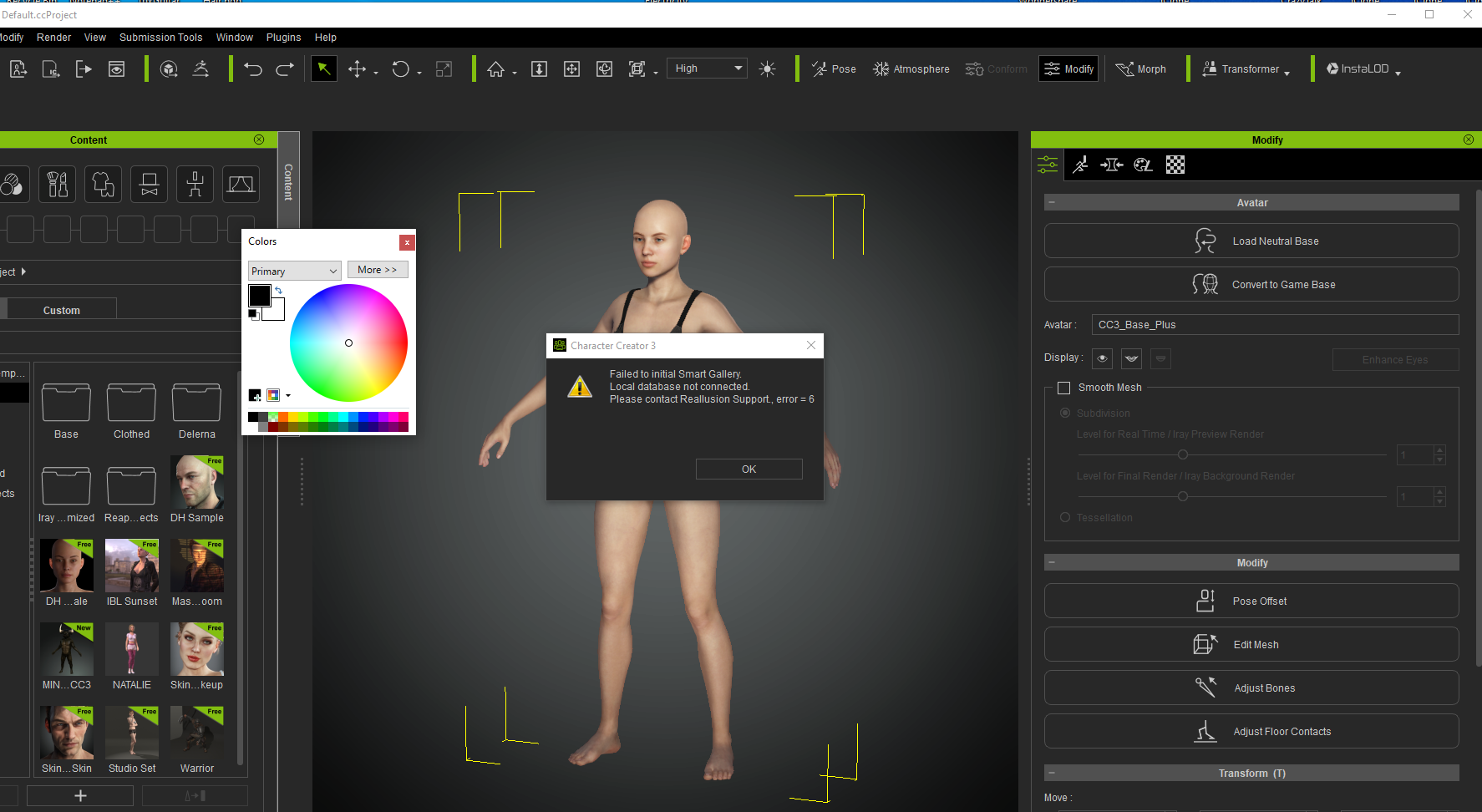
Task: Toggle teeth display visibility button
Action: tap(1132, 358)
